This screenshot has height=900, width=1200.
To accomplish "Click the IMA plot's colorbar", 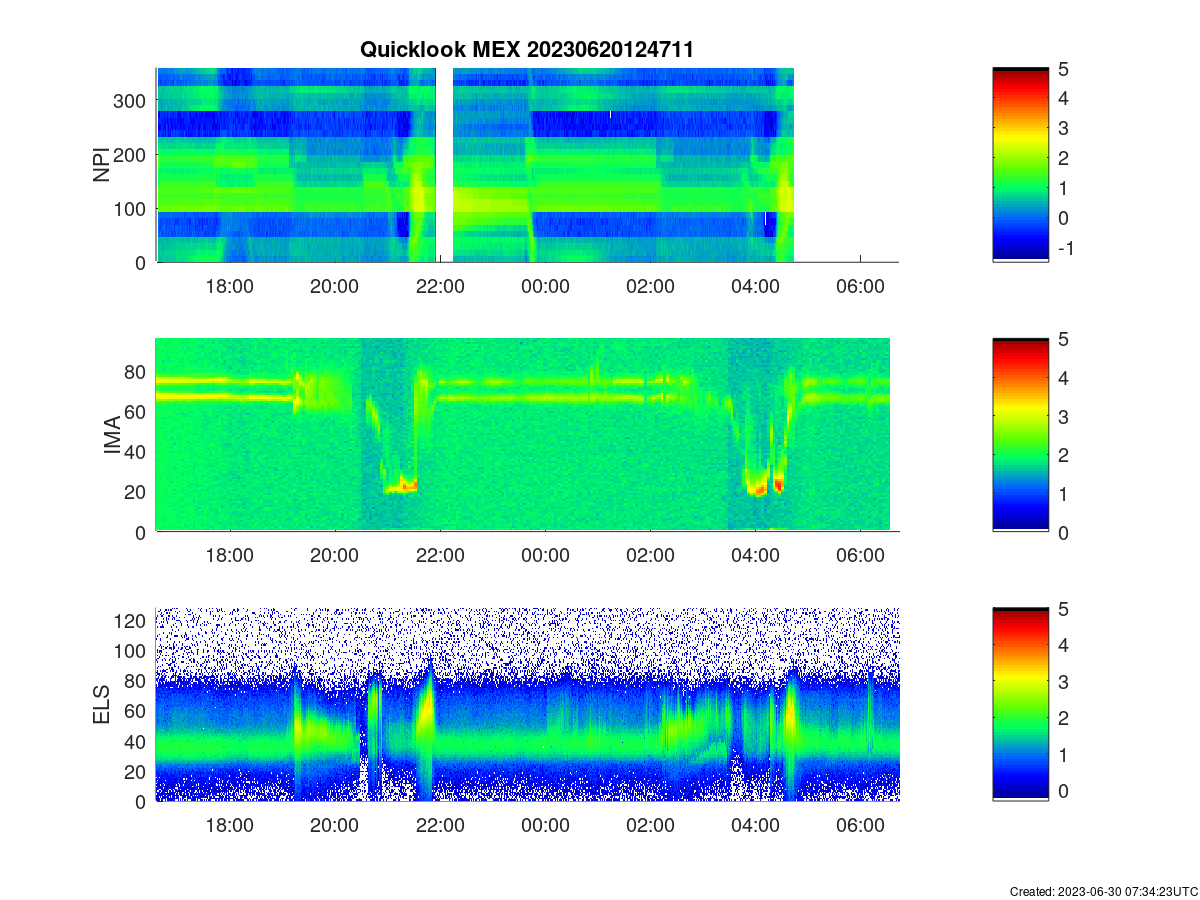I will point(1020,435).
